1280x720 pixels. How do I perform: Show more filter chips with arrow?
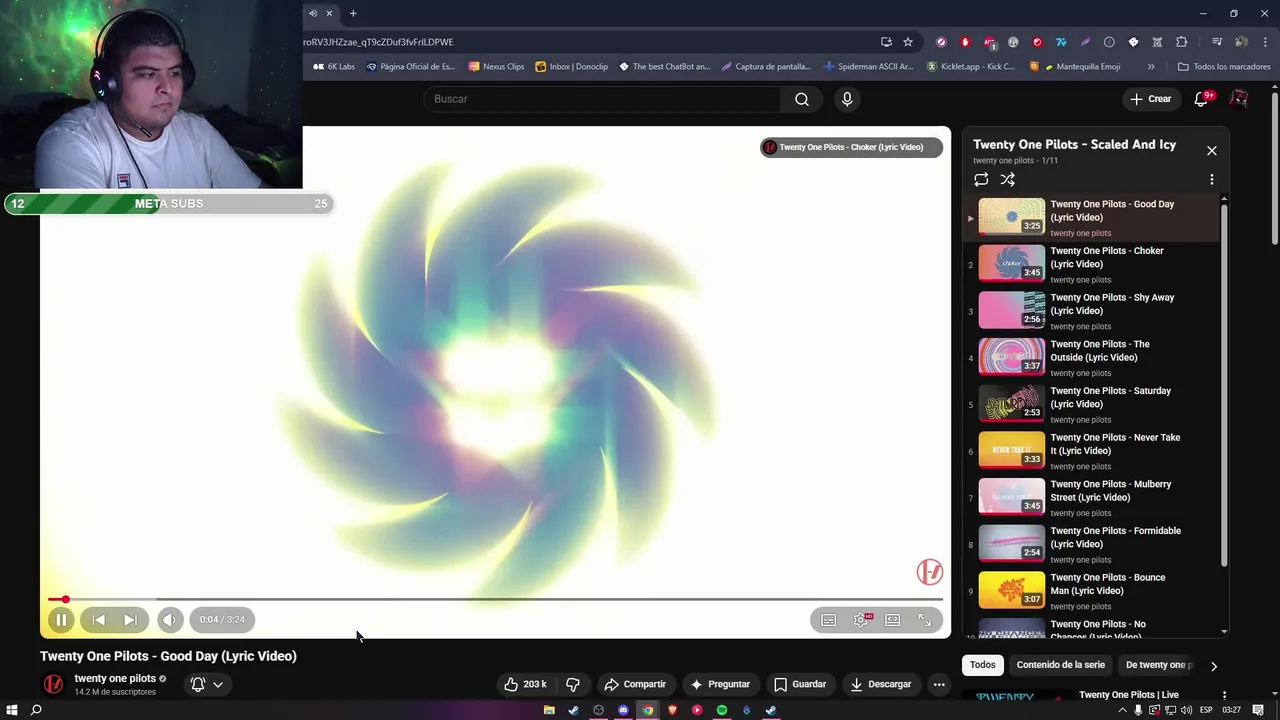coord(1214,665)
